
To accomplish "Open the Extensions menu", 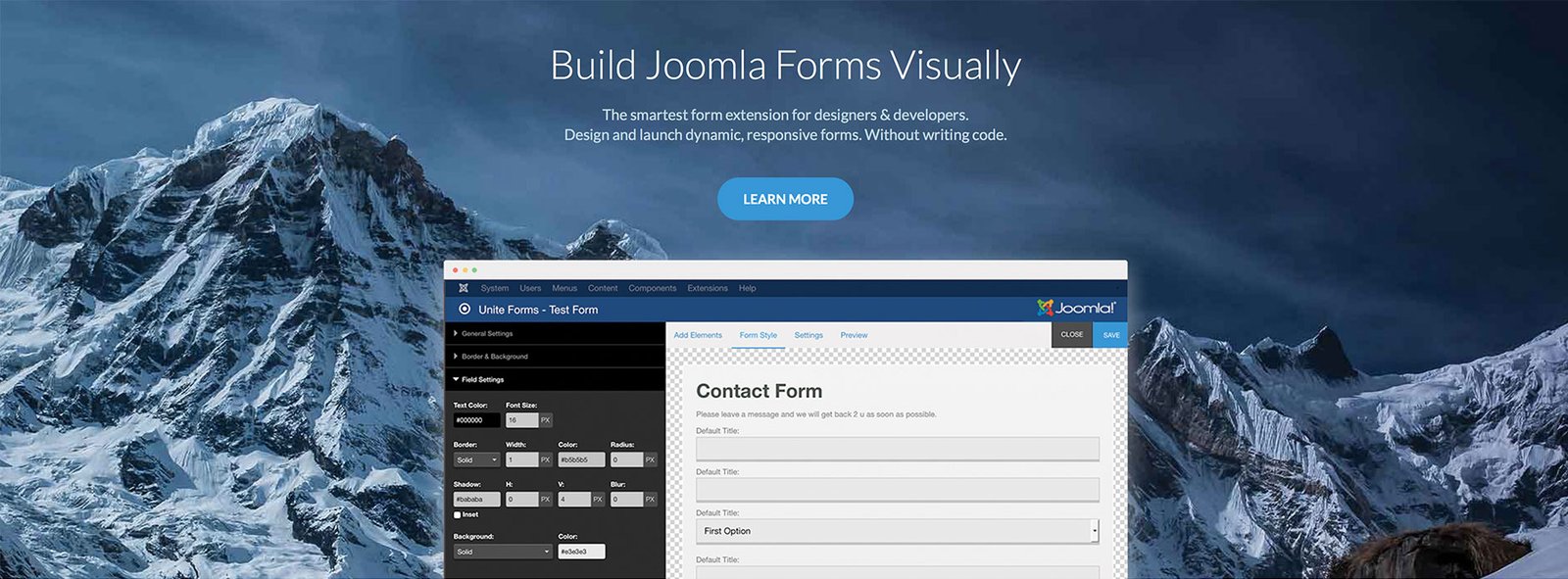I will point(708,288).
